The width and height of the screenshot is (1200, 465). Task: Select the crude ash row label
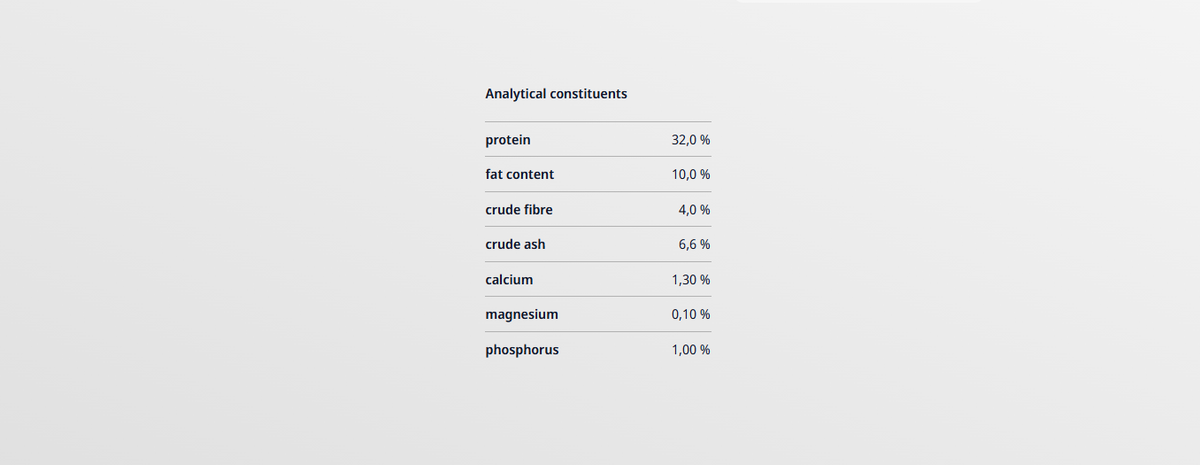(x=515, y=244)
